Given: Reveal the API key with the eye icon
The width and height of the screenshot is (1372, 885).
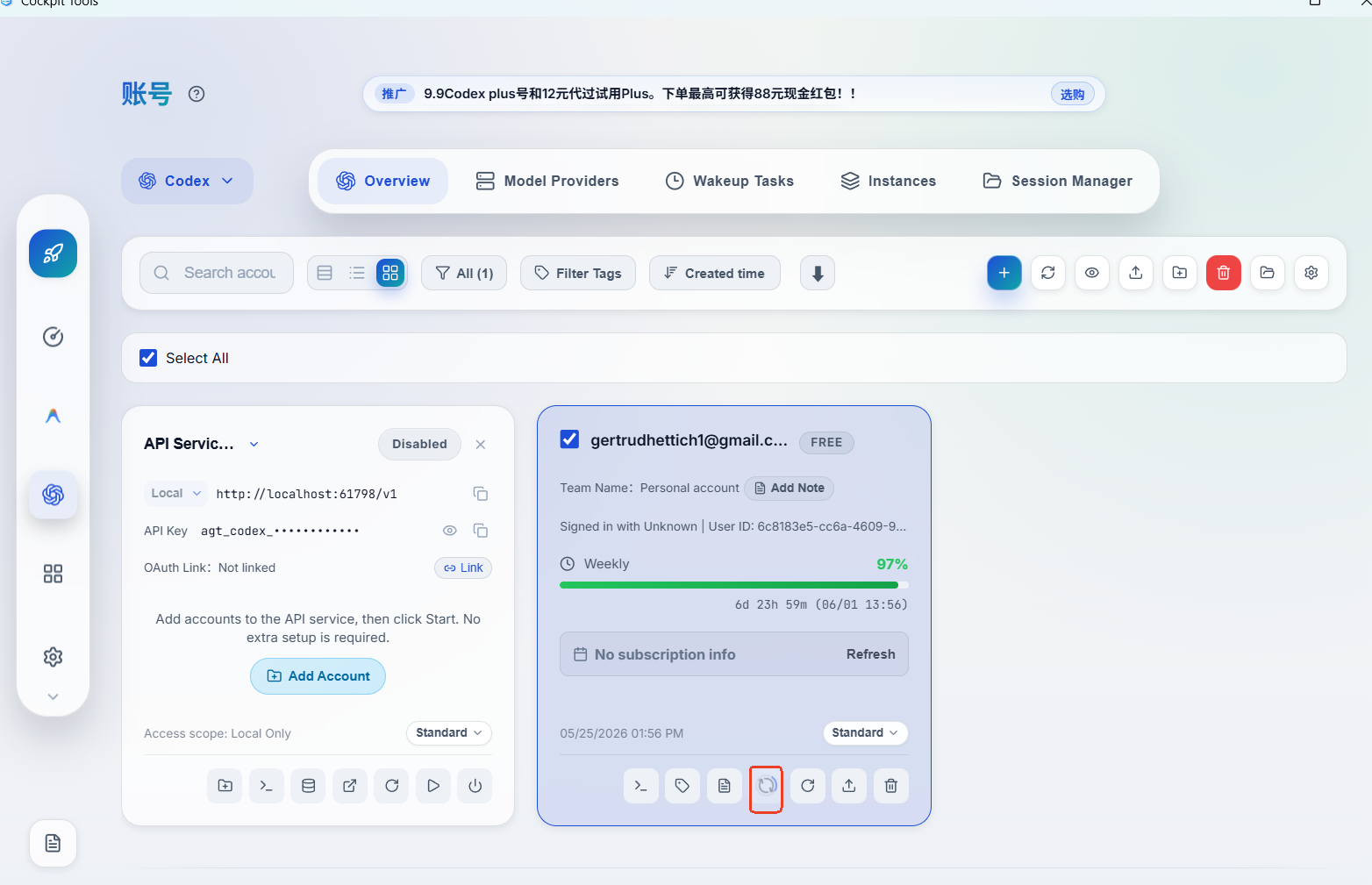Looking at the screenshot, I should tap(450, 531).
